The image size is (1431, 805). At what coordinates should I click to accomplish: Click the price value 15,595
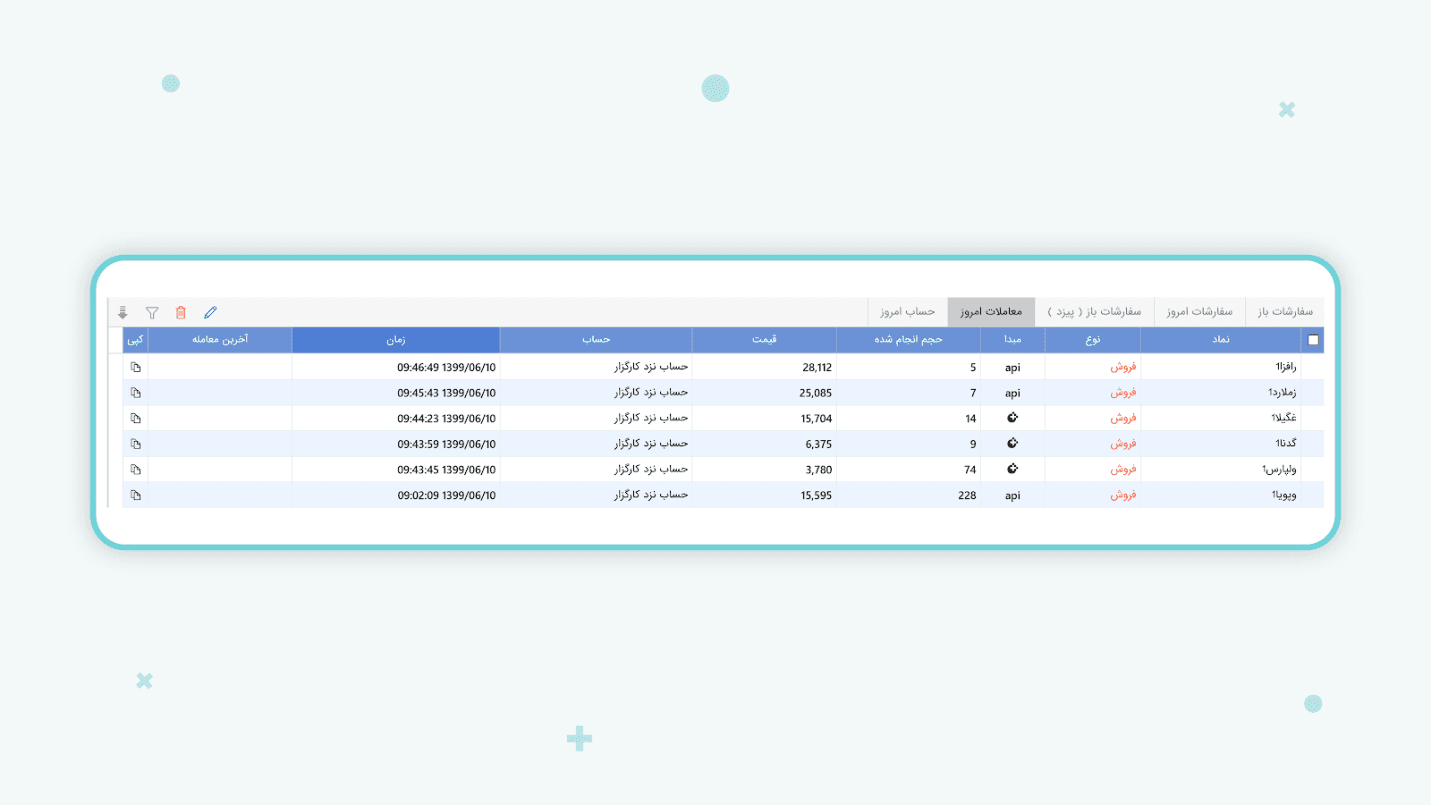tap(816, 495)
